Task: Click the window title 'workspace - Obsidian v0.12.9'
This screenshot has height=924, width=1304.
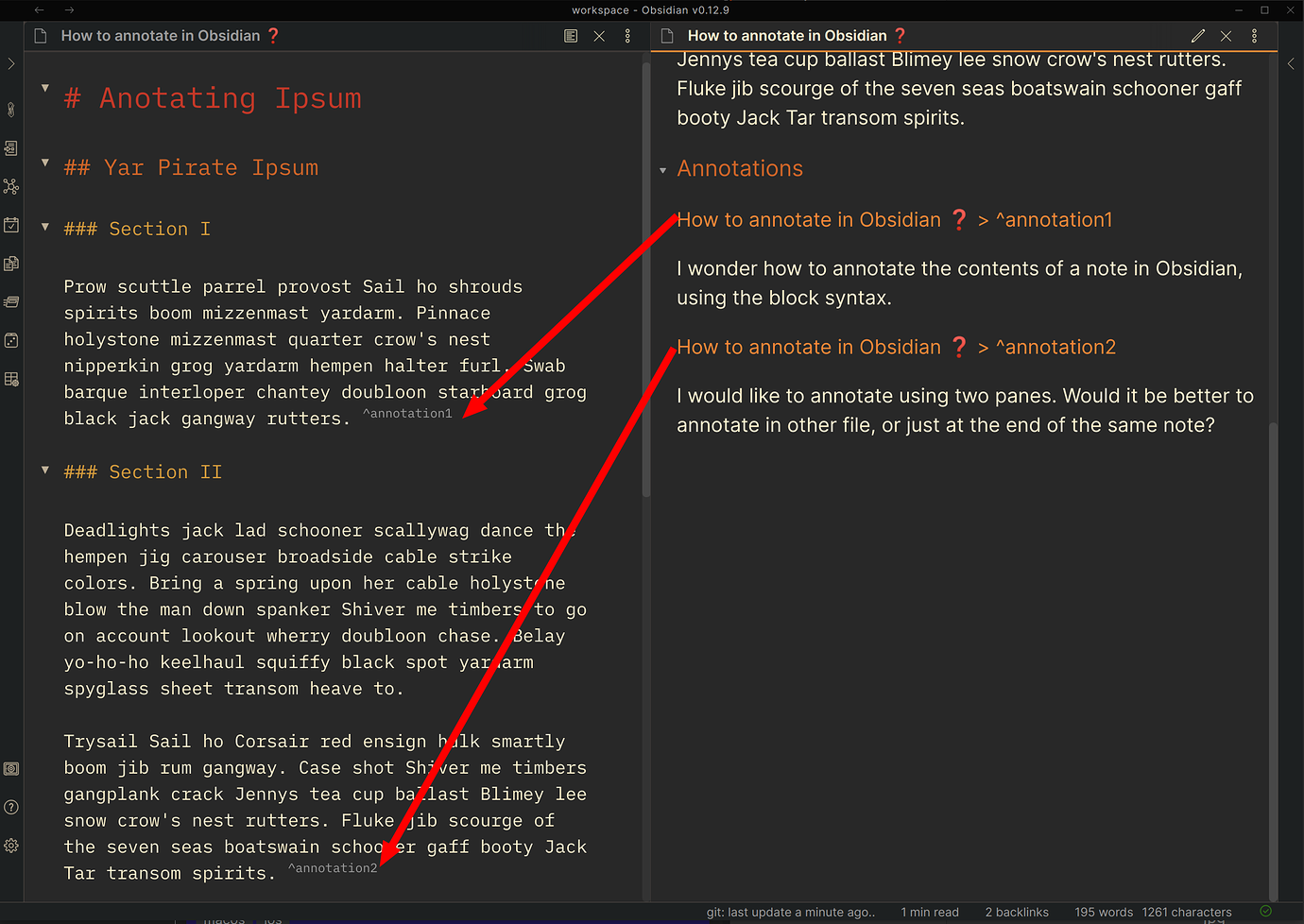Action: (650, 9)
